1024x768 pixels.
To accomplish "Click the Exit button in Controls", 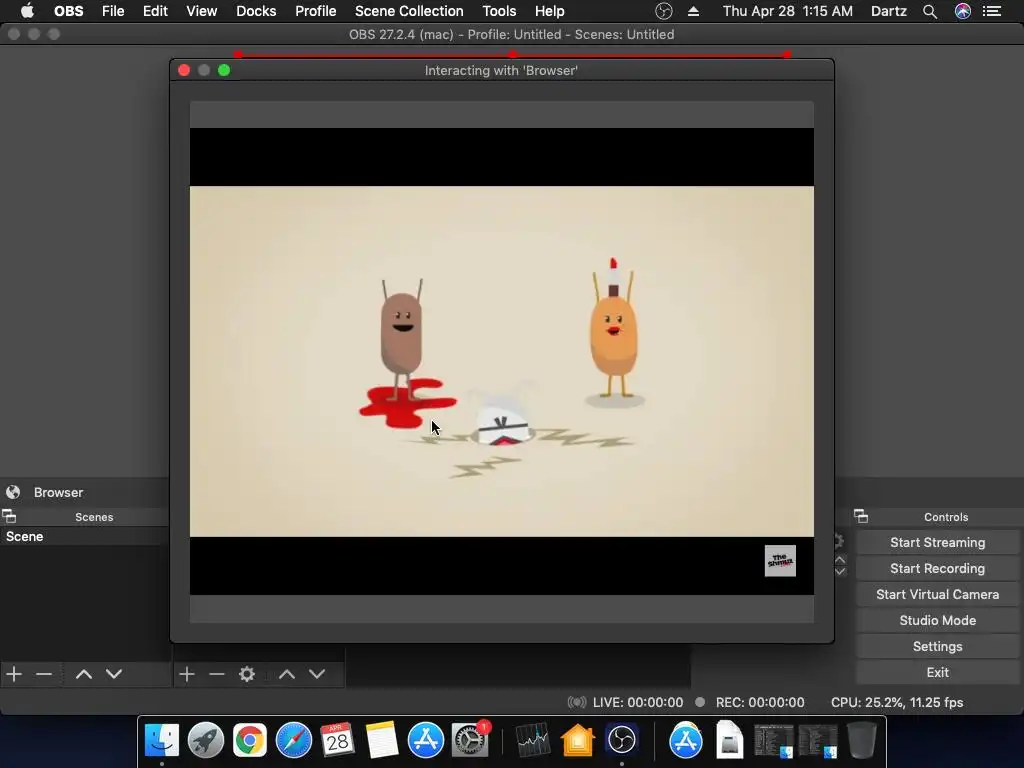I will 937,672.
